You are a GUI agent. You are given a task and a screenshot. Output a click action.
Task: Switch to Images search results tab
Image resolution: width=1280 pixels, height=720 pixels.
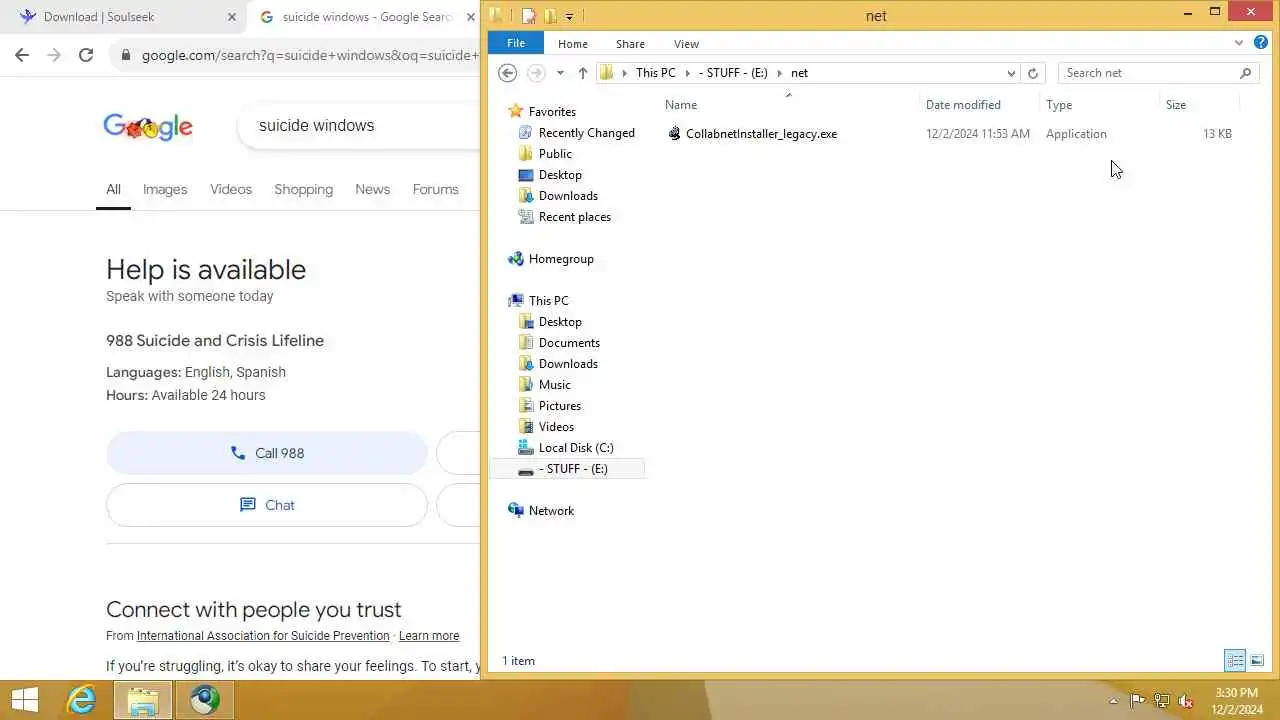pos(165,189)
